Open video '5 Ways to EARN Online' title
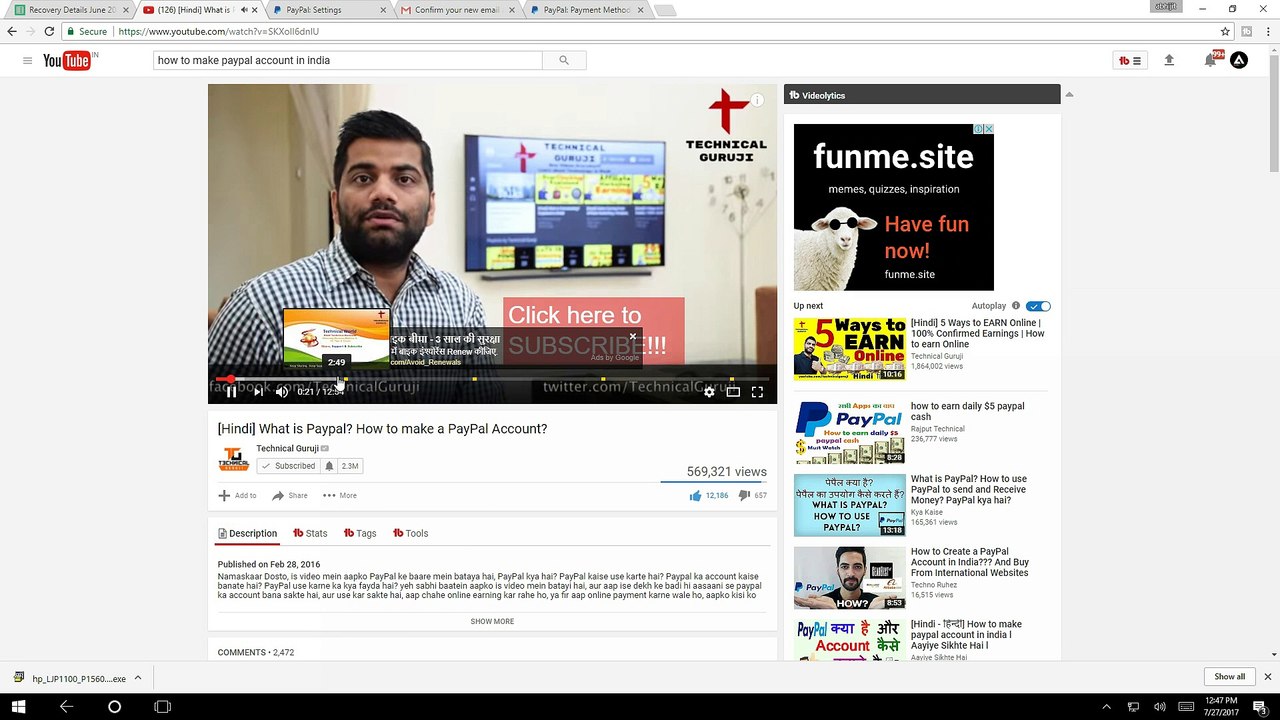This screenshot has height=720, width=1280. coord(977,333)
